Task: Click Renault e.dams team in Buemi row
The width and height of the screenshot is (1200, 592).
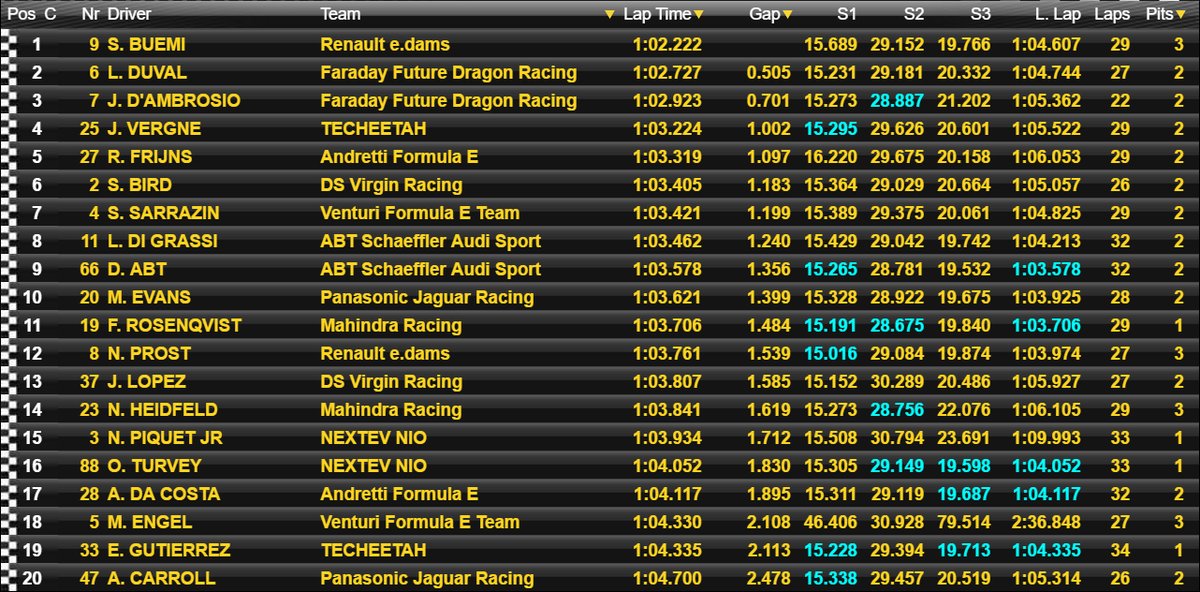Action: [x=385, y=44]
